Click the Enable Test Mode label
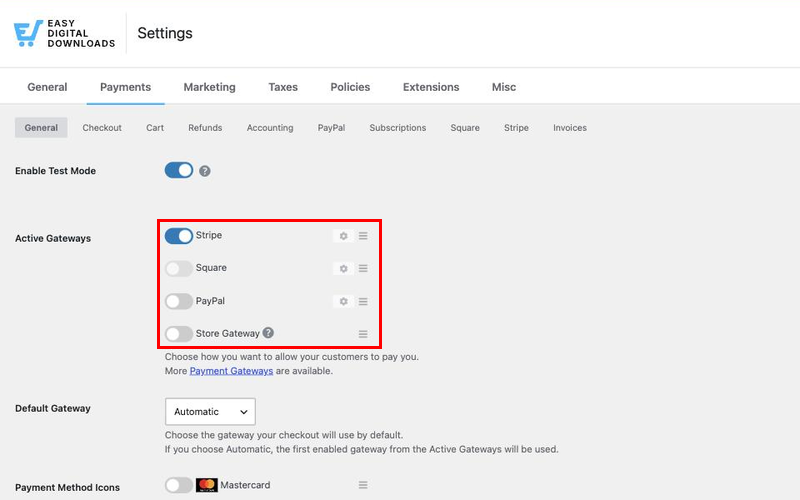Screen dimensions: 800x500 (56, 171)
